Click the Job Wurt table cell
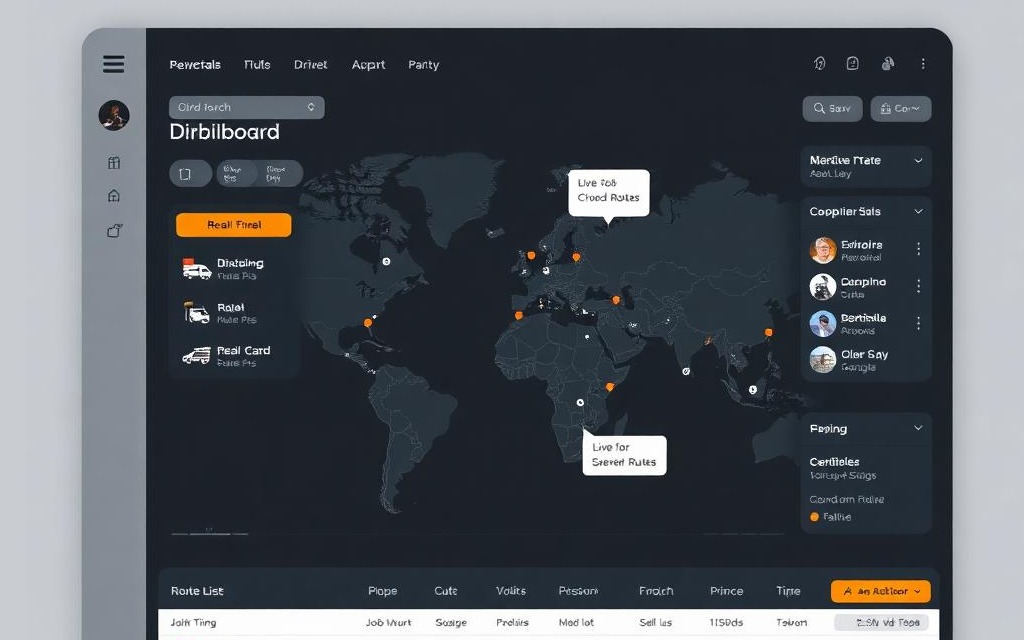 (x=389, y=622)
